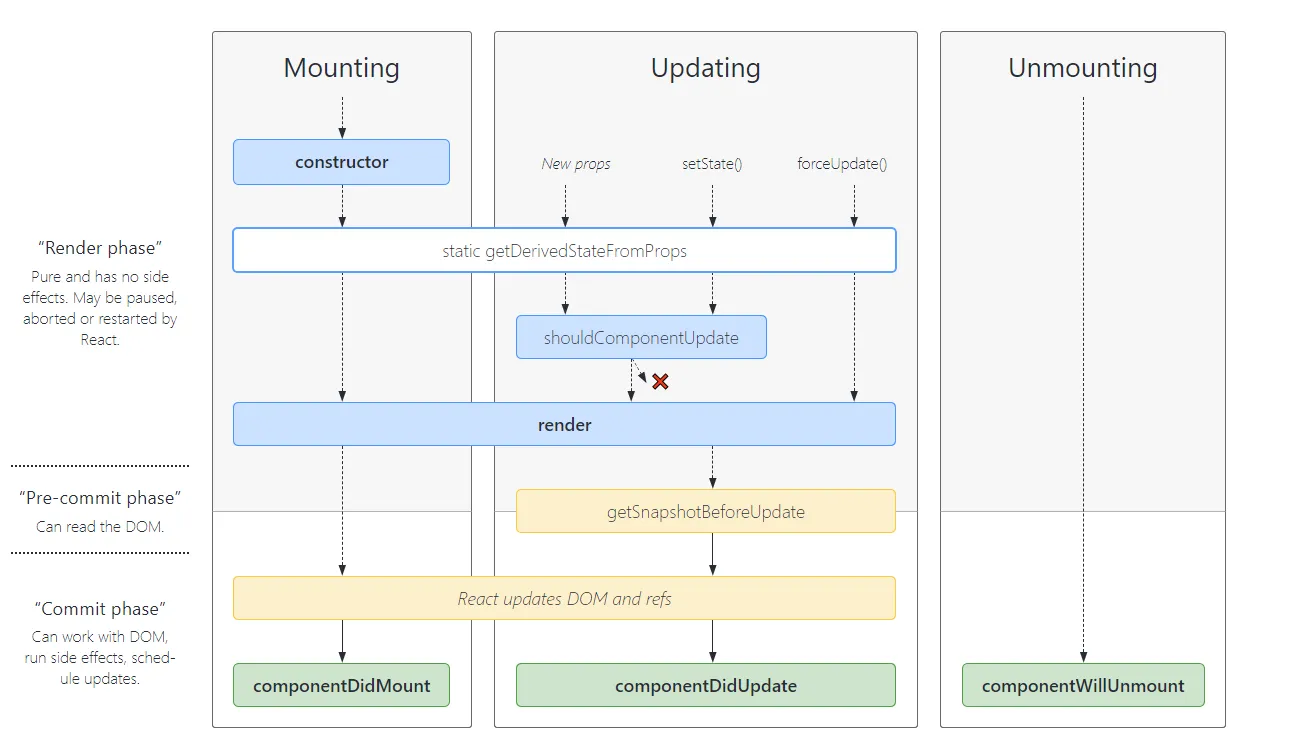The image size is (1301, 751).
Task: Click the 'setState()' label
Action: click(x=712, y=164)
